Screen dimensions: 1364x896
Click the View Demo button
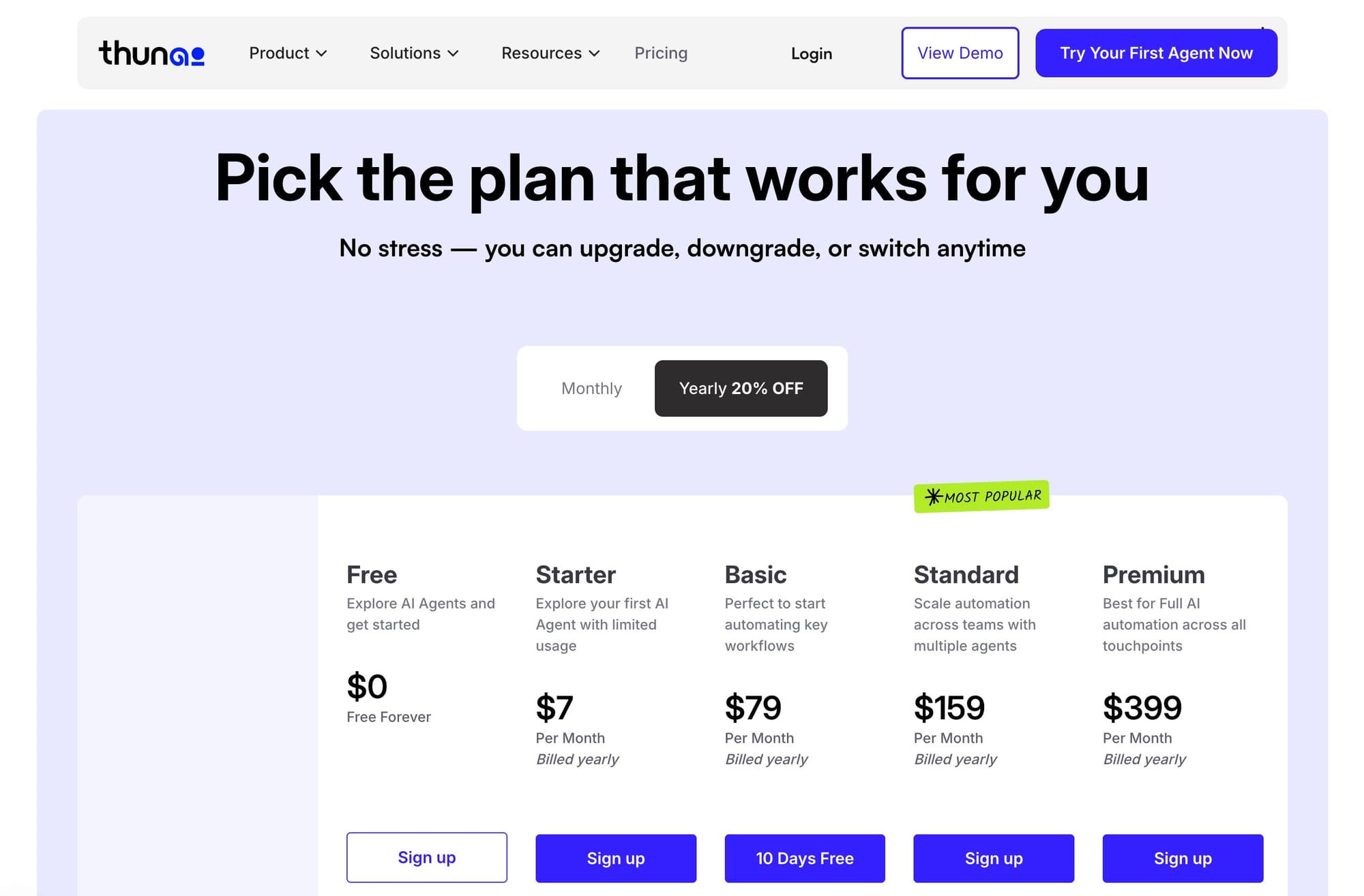click(960, 53)
